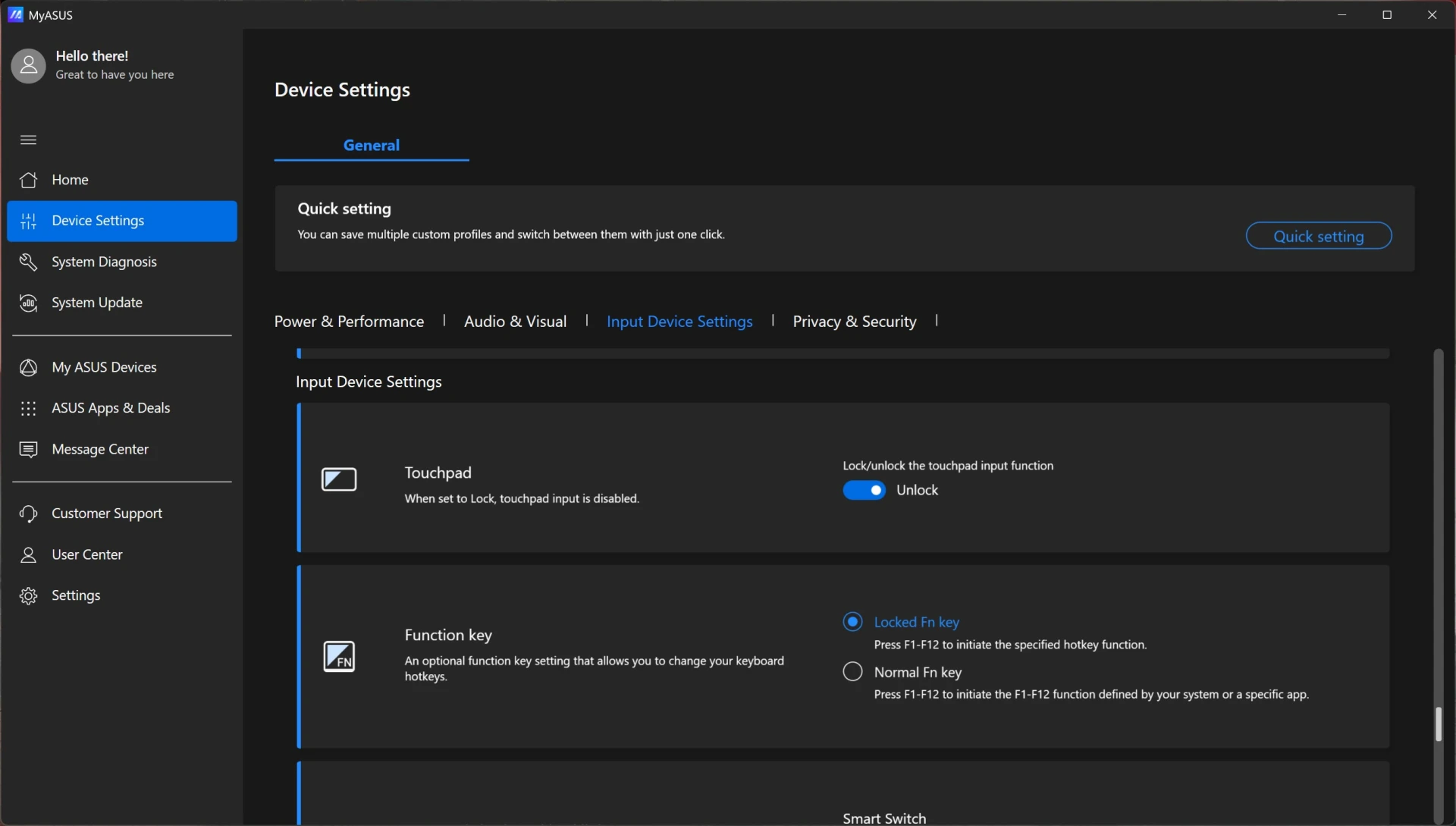Click the Quick setting button
Screen dimensions: 1456x826
pyautogui.click(x=1318, y=236)
